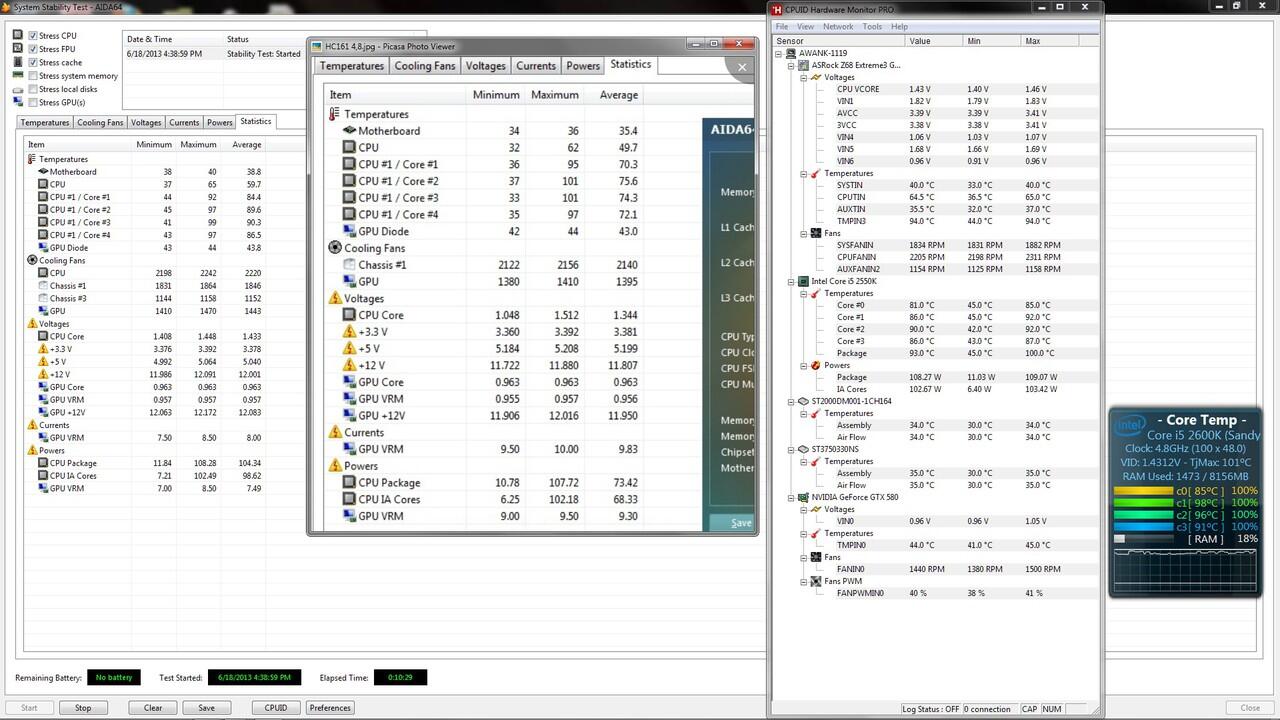Click the Save button in AIDA64
1280x720 pixels.
coord(206,708)
